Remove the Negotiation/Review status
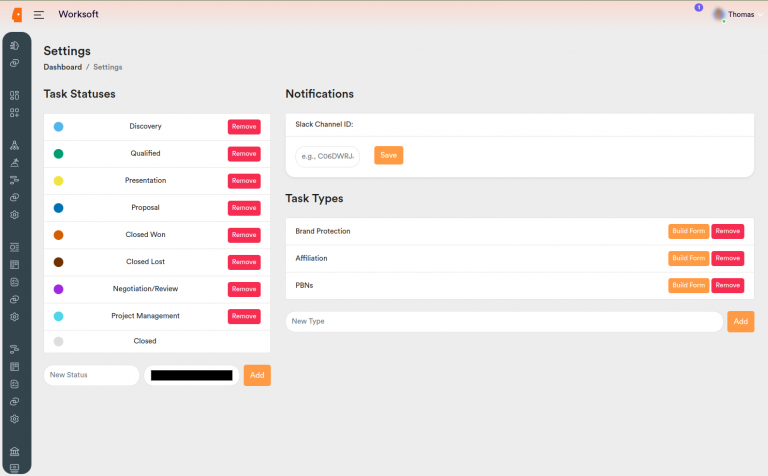The height and width of the screenshot is (476, 768). tap(244, 289)
